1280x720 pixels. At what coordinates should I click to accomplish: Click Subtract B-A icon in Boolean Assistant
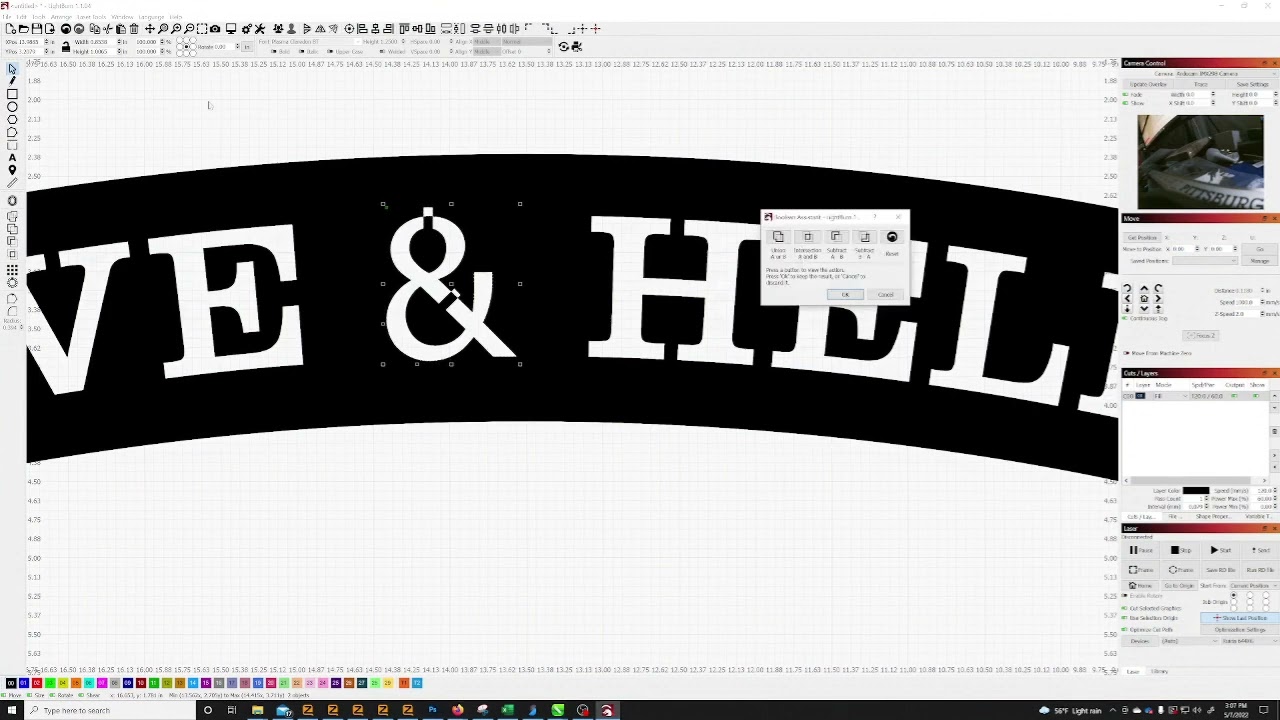[x=864, y=237]
